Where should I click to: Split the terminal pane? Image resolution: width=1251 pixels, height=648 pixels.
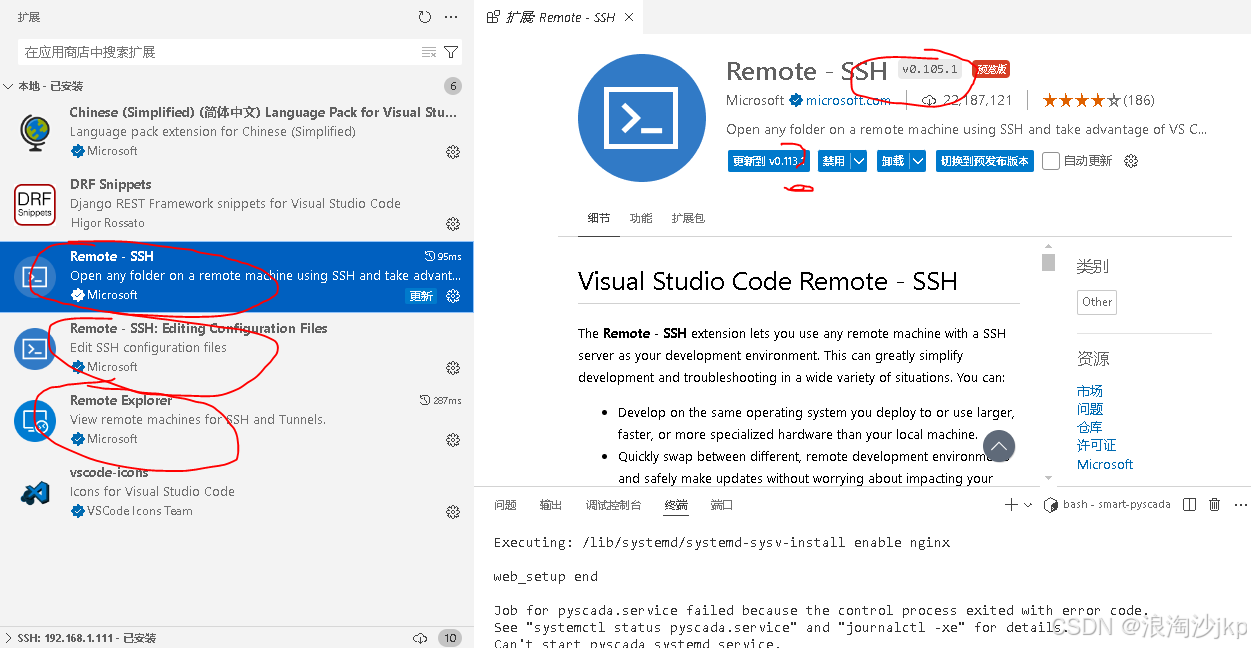point(1190,505)
